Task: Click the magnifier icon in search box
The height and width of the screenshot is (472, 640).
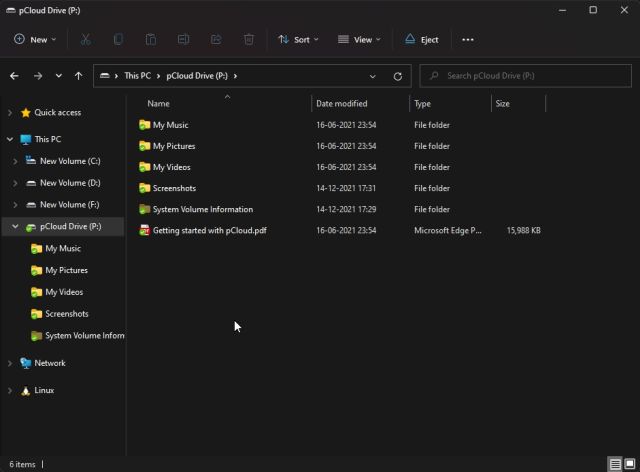Action: pos(434,76)
